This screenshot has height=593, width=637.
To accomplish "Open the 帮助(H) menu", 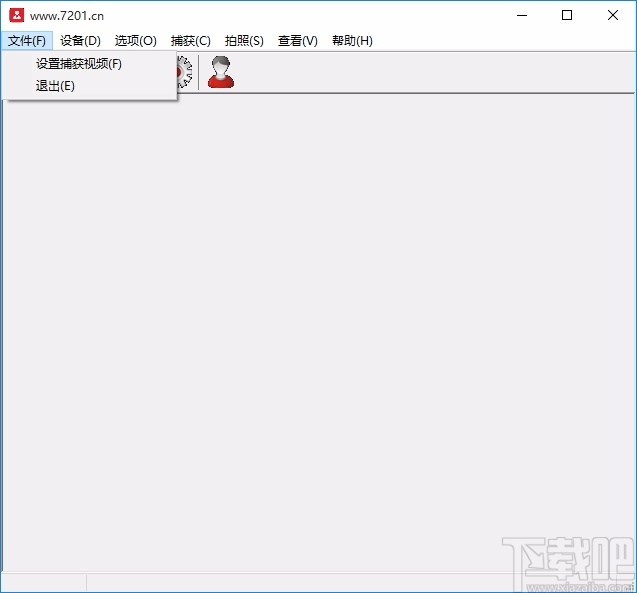I will 352,41.
